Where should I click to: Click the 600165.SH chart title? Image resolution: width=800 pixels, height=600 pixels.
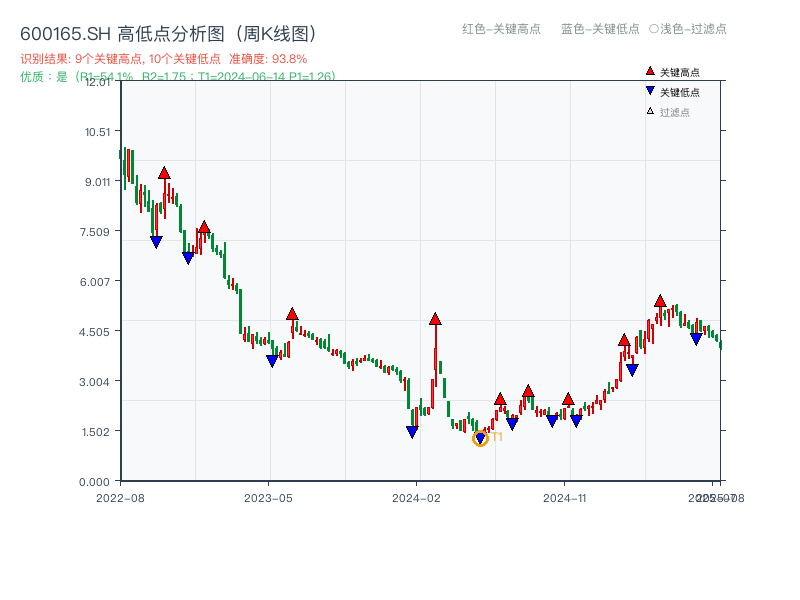click(168, 33)
